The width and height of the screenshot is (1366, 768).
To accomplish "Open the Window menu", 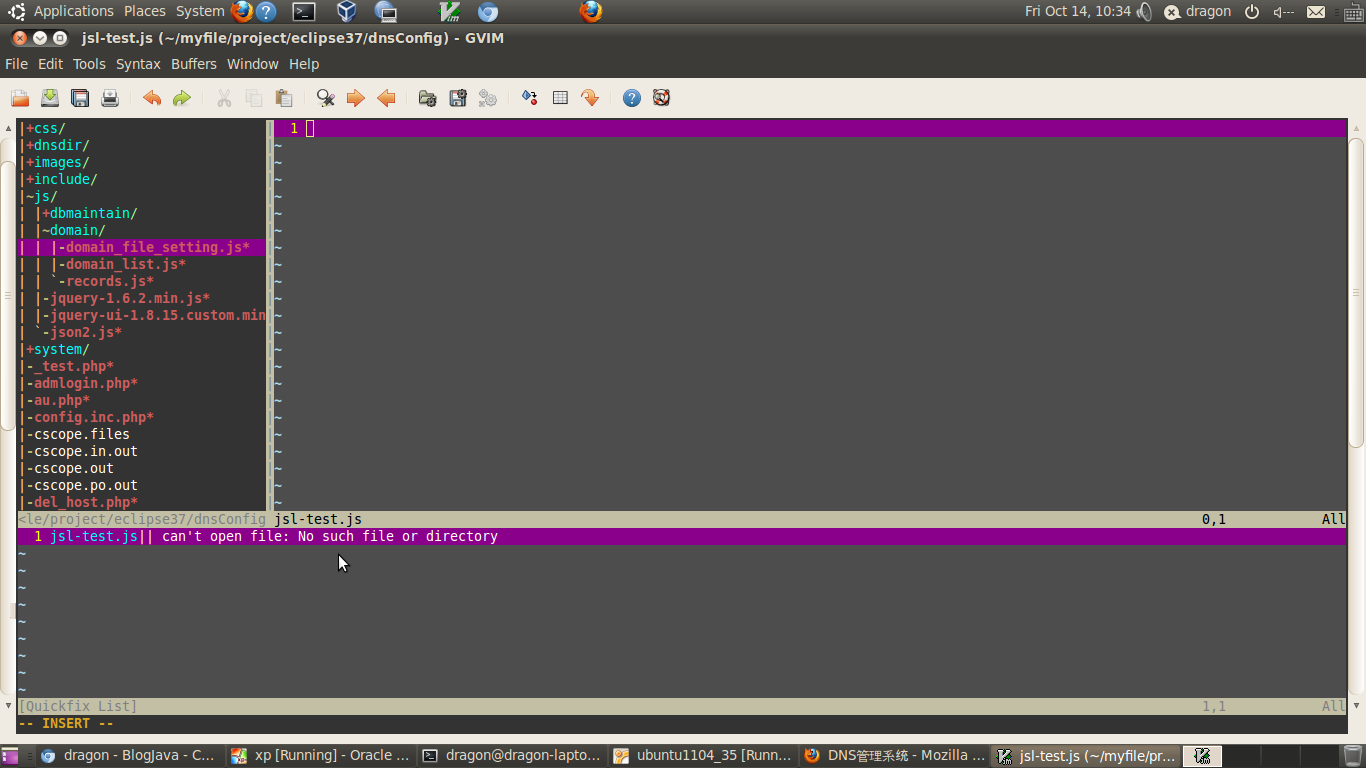I will pyautogui.click(x=253, y=64).
